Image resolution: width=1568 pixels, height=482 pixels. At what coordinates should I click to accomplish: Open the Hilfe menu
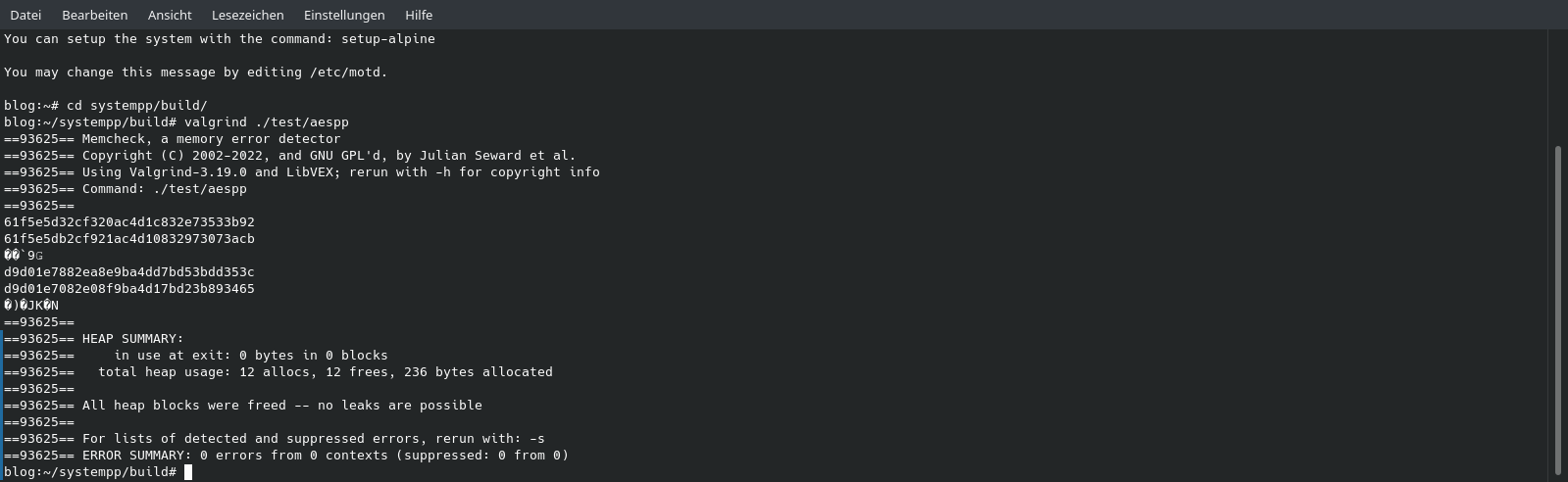pyautogui.click(x=419, y=15)
